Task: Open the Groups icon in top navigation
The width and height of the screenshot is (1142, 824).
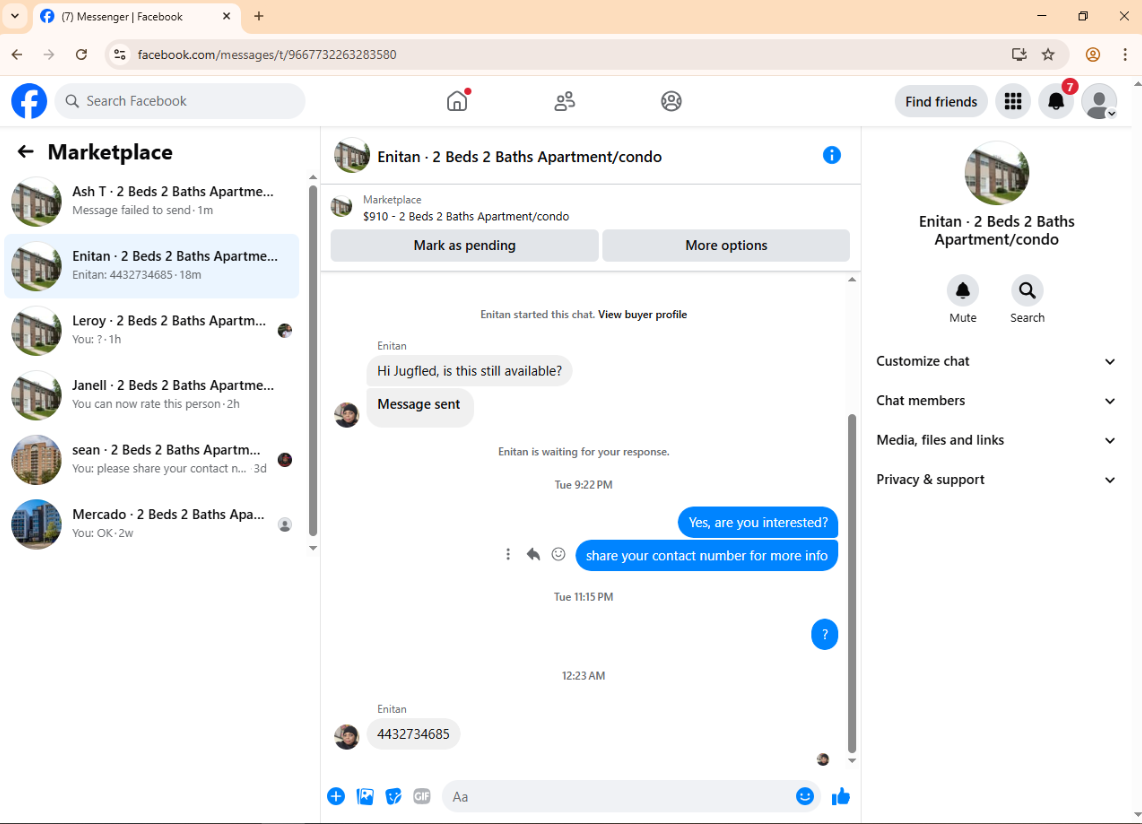Action: (671, 101)
